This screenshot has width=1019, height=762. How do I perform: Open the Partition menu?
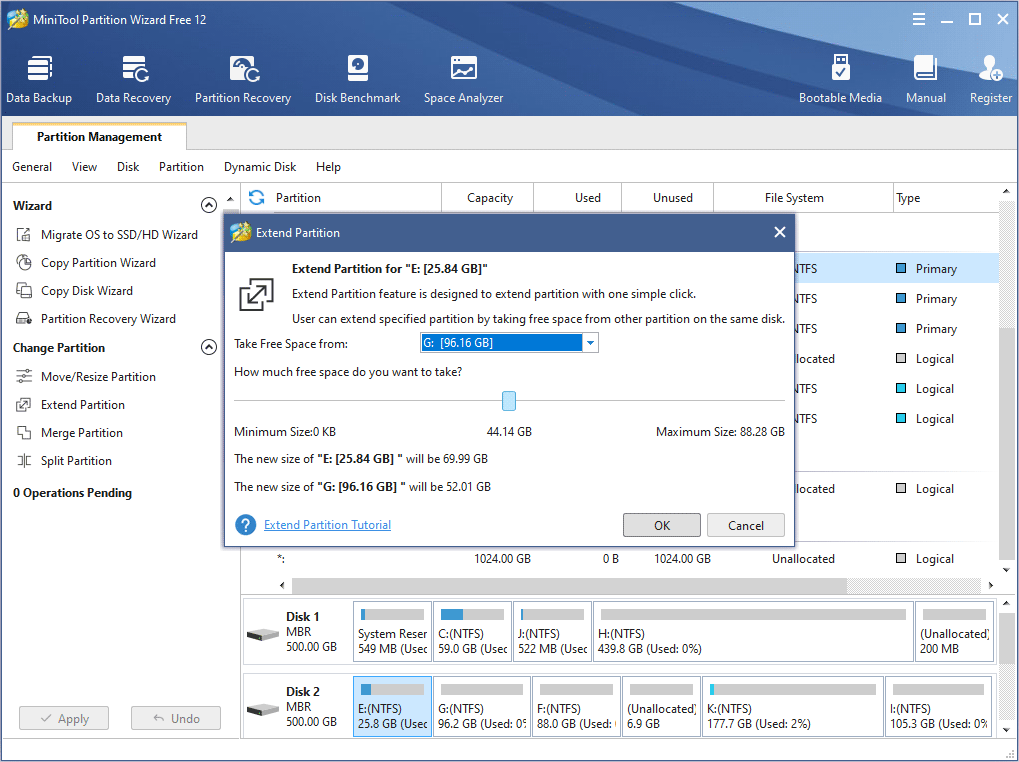click(181, 167)
